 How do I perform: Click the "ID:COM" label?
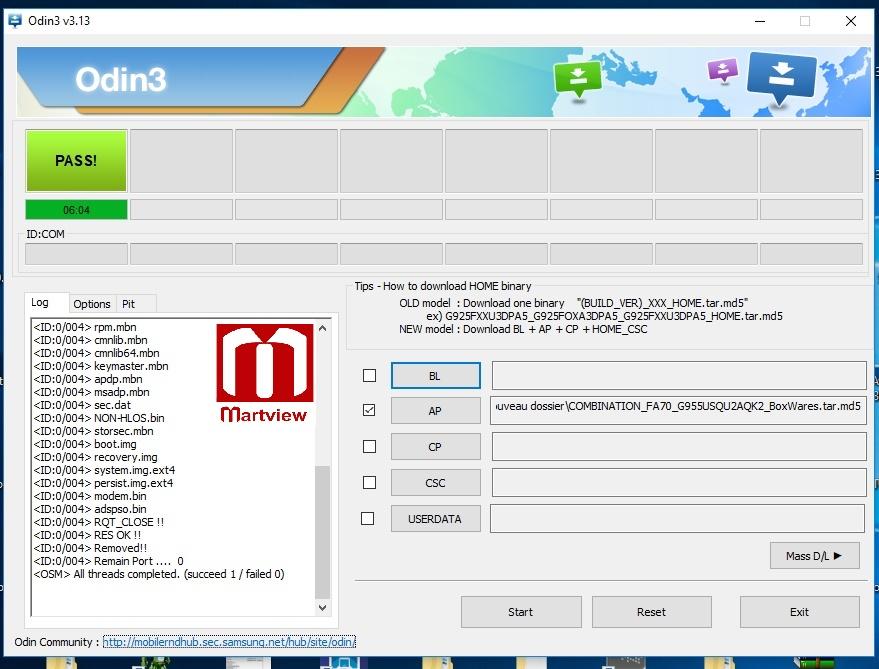pos(45,234)
